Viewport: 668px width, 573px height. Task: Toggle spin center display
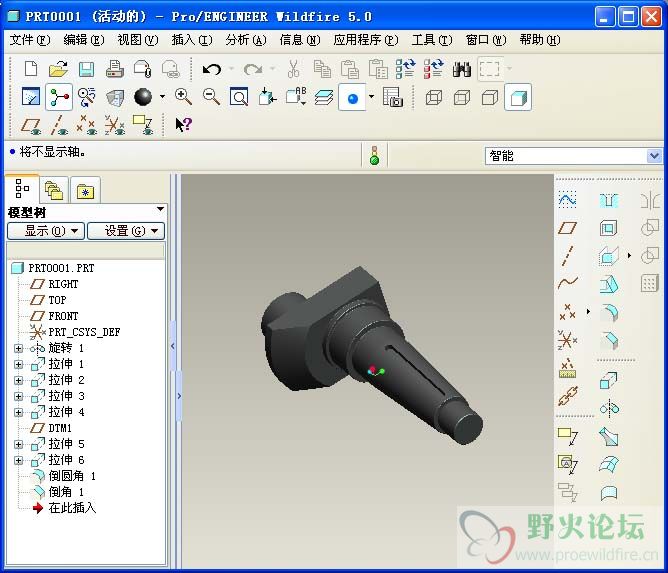tap(59, 98)
